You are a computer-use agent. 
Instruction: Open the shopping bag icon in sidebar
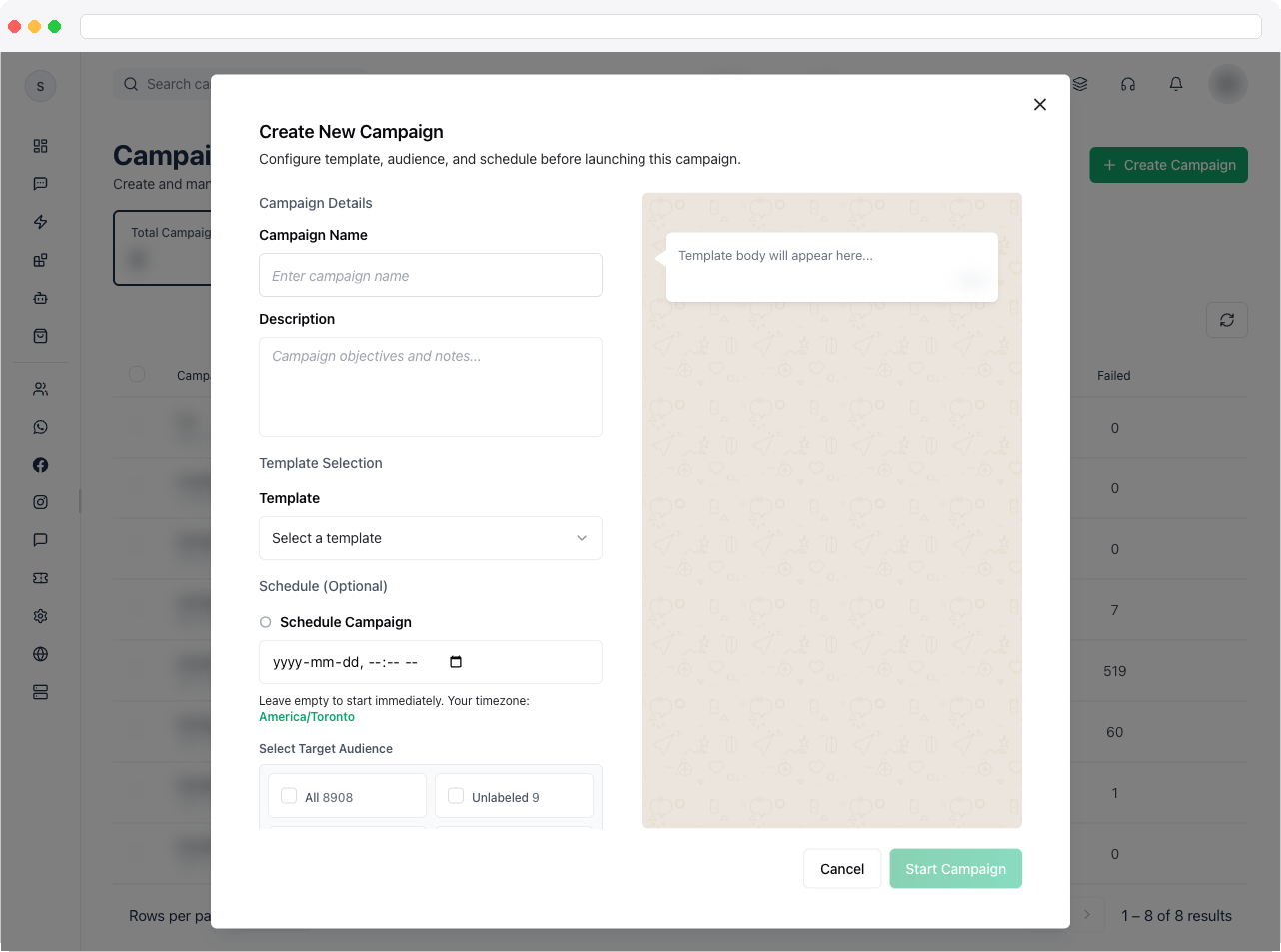click(40, 336)
